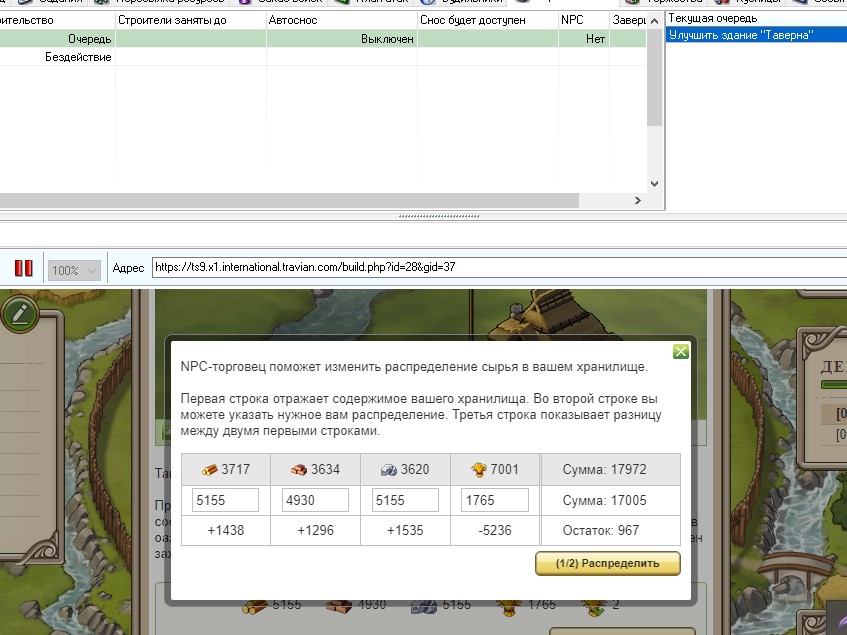
Task: Click the +1438 wood difference value
Action: pyautogui.click(x=226, y=530)
